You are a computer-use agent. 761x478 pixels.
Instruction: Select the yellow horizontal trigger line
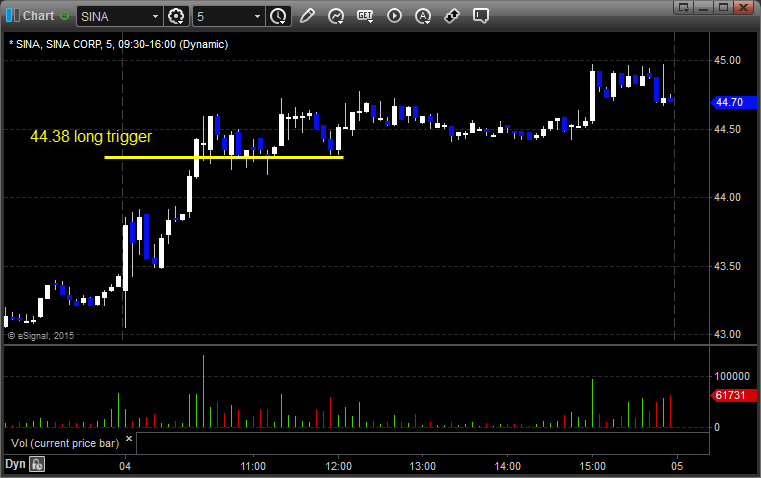224,157
